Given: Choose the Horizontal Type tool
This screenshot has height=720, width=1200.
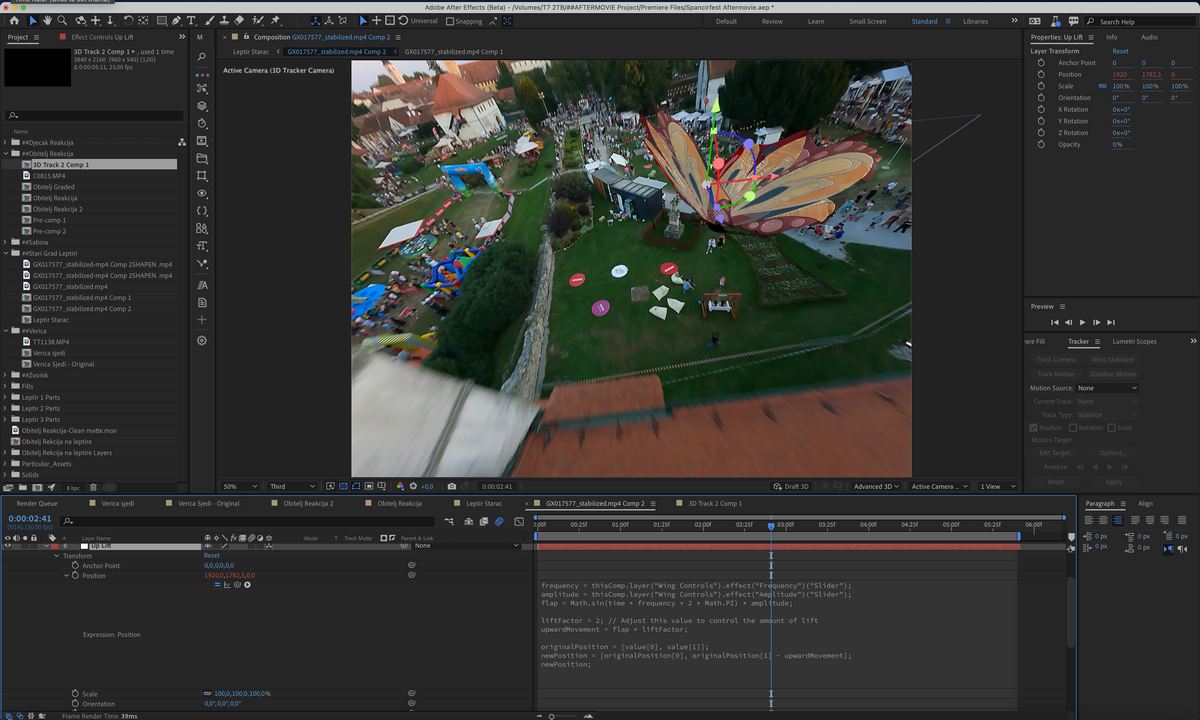Looking at the screenshot, I should 191,21.
